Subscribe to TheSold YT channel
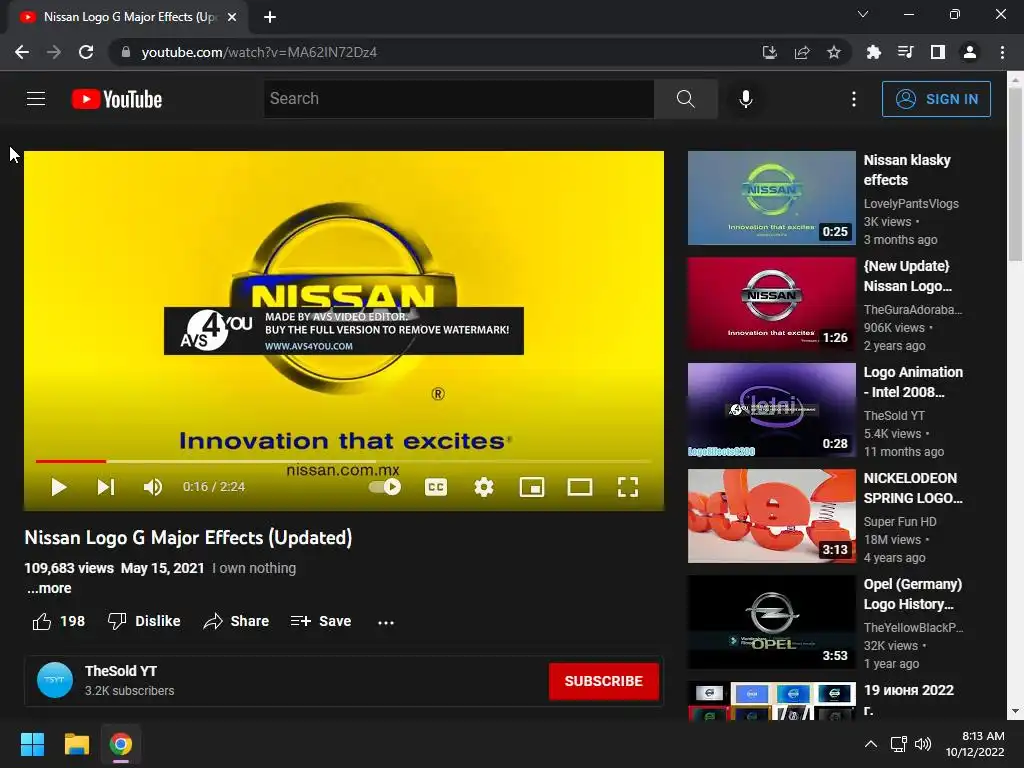 [x=603, y=681]
